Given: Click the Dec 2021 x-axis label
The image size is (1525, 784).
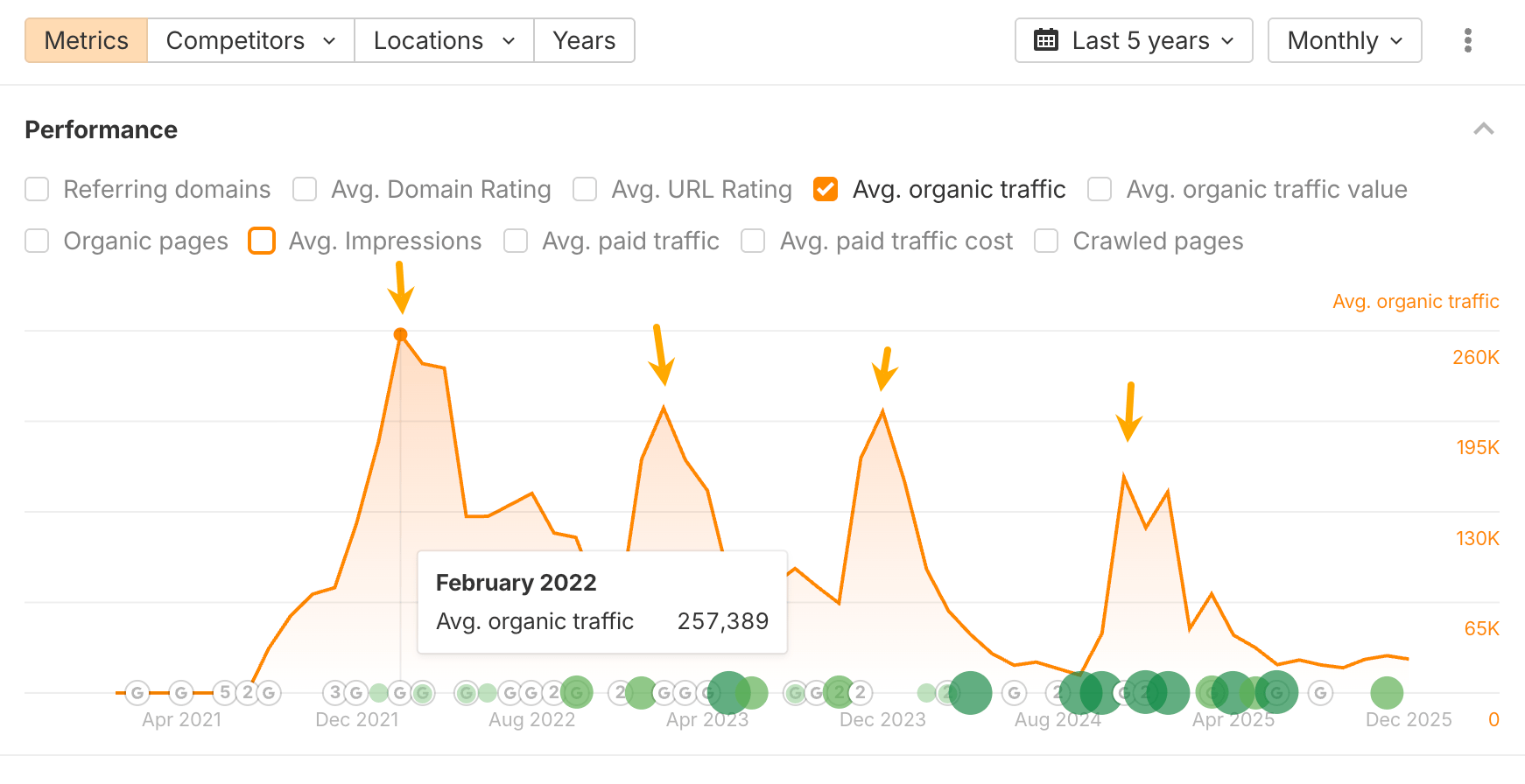Looking at the screenshot, I should 357,719.
